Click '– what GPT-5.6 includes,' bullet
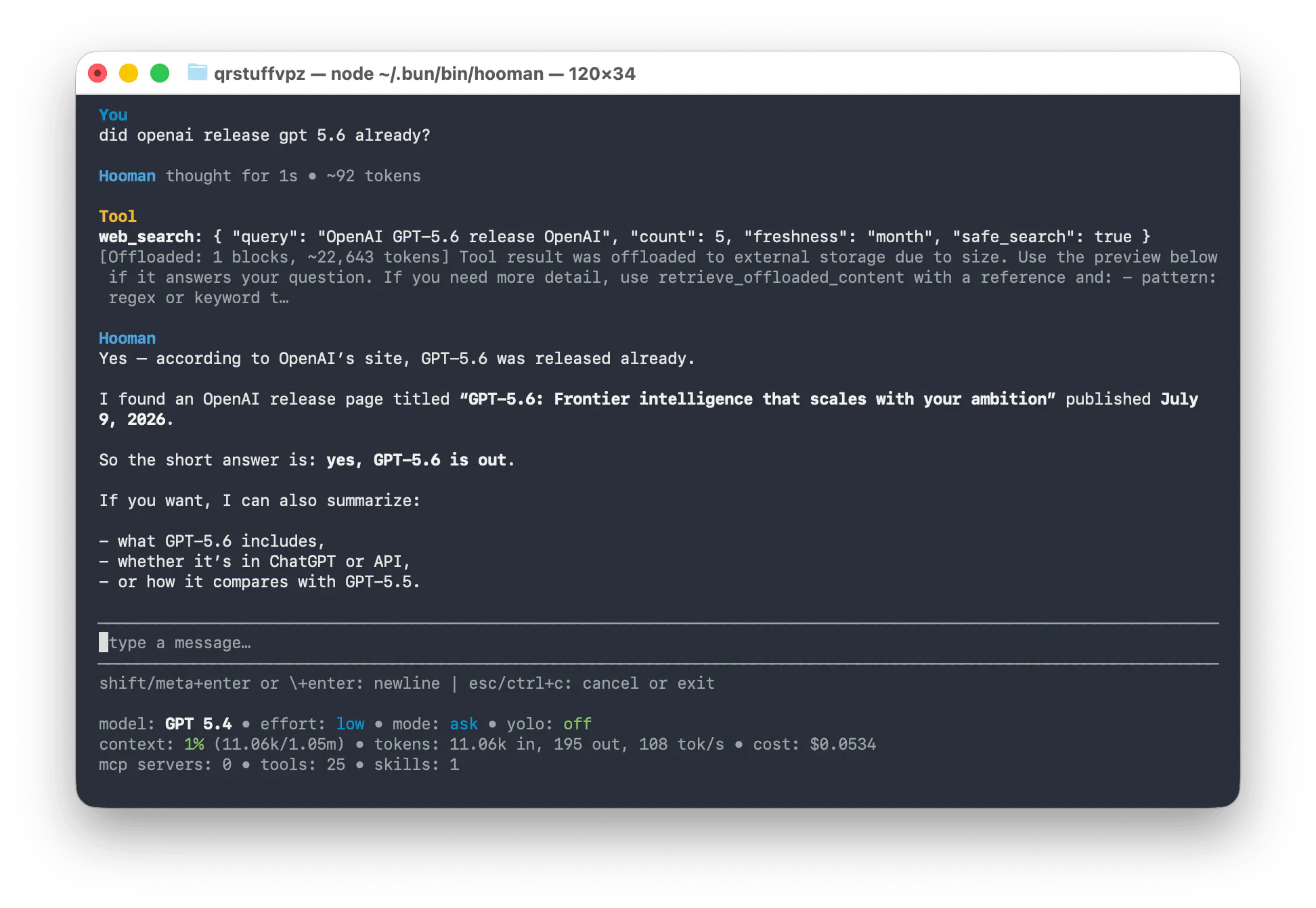This screenshot has width=1316, height=908. [x=212, y=541]
